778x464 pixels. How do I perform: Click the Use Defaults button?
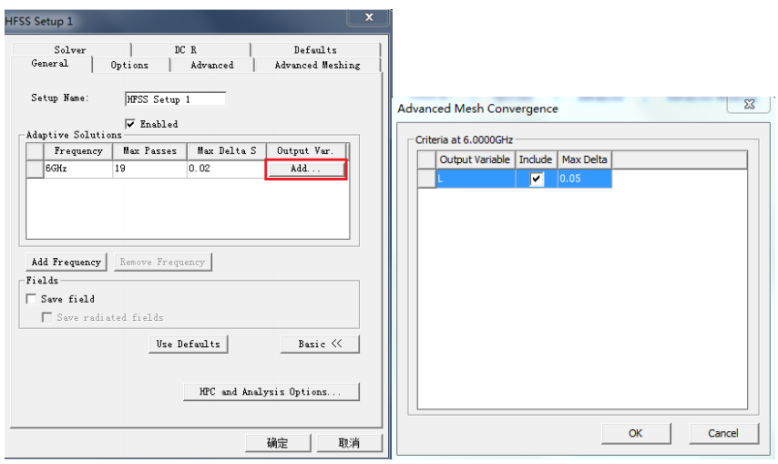pos(188,344)
